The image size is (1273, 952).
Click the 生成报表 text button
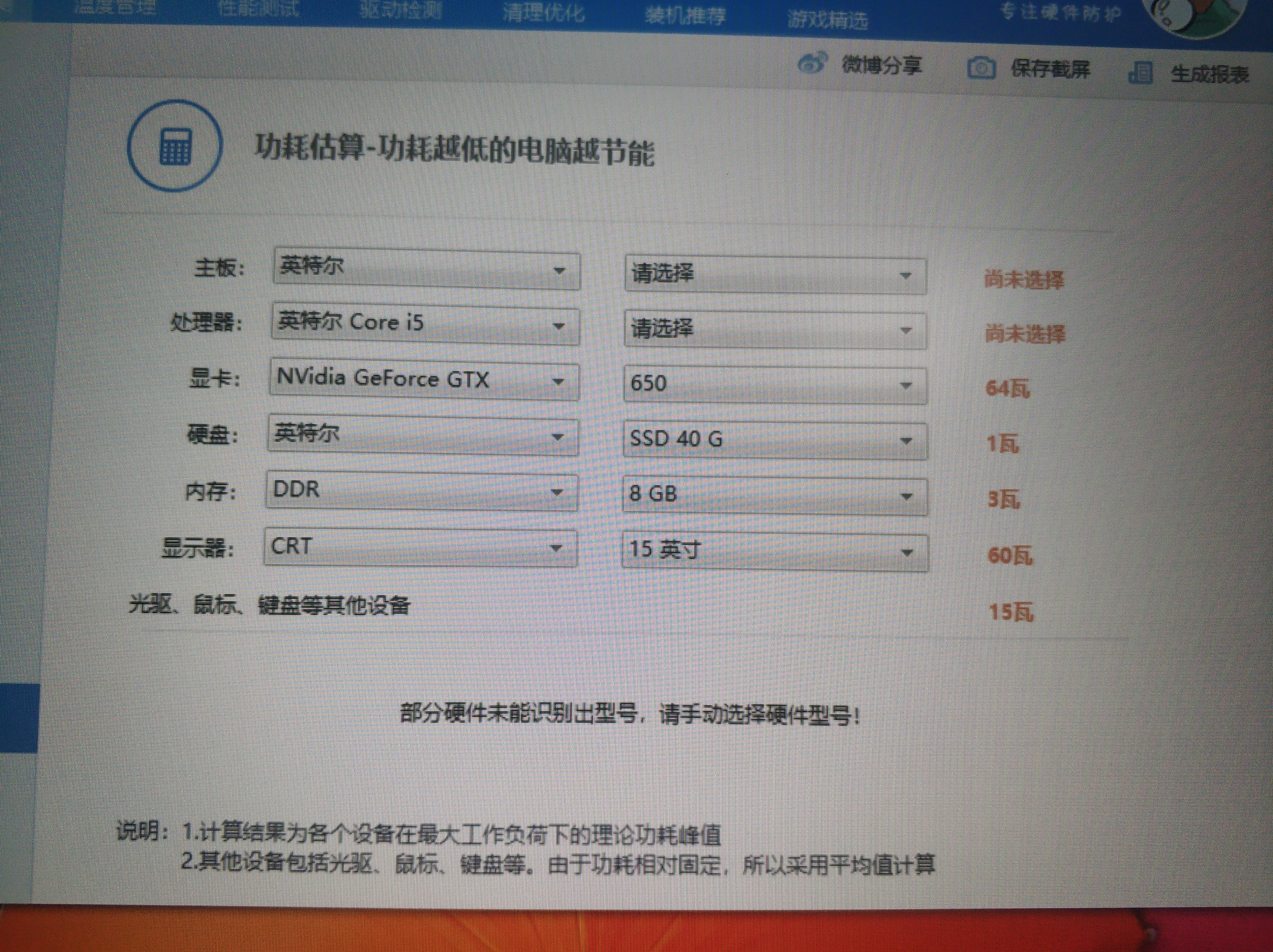(1210, 74)
